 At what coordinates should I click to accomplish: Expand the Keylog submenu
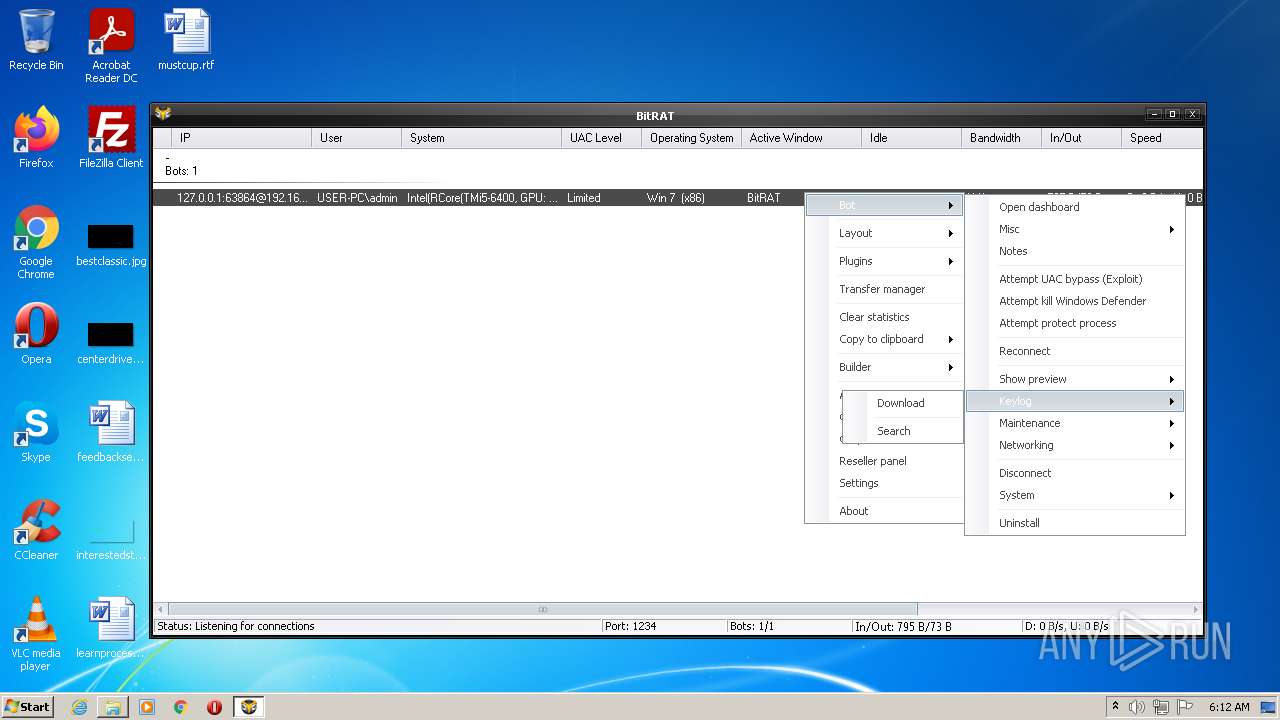click(x=1075, y=401)
